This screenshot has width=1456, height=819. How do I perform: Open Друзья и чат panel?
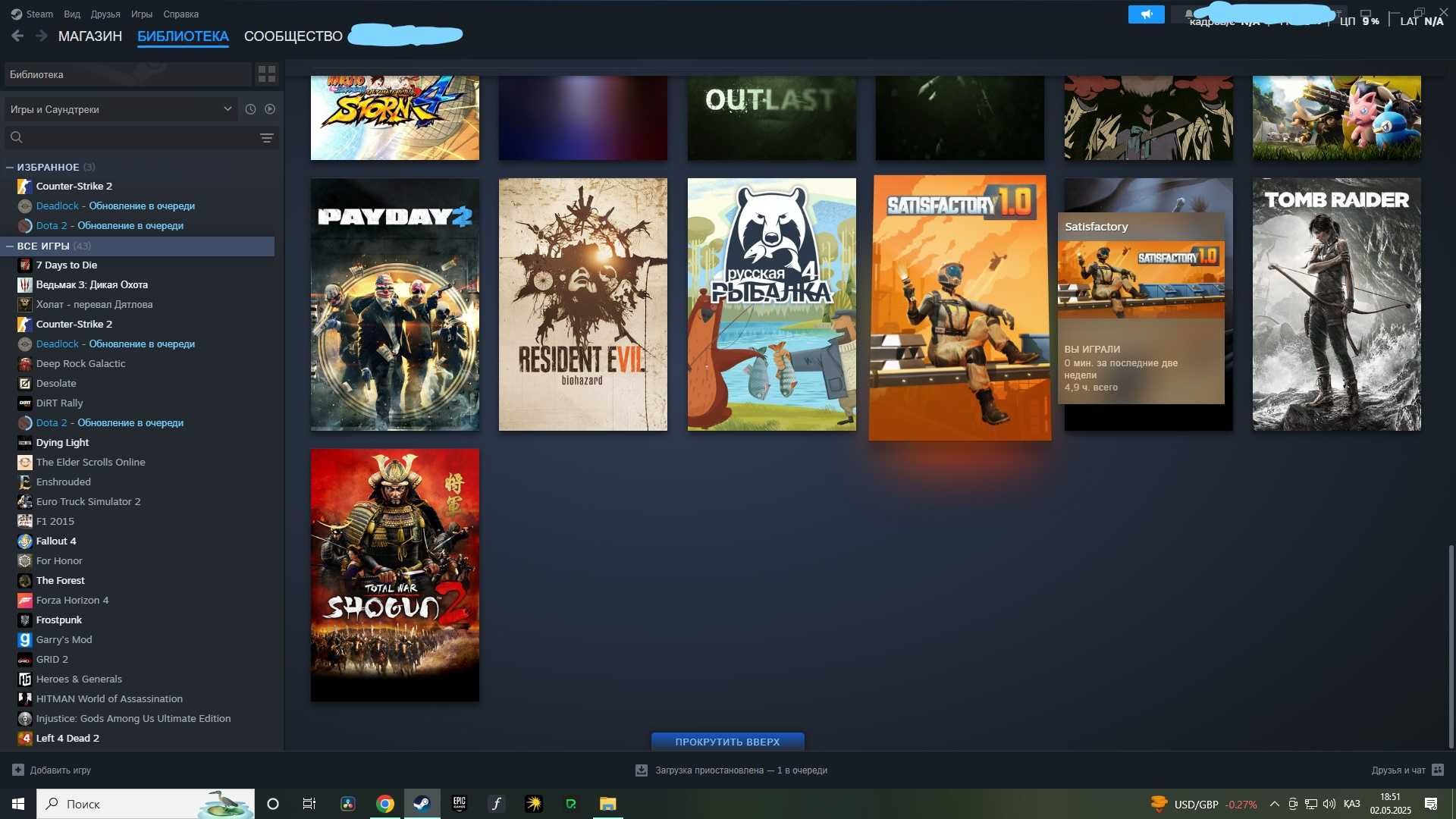pyautogui.click(x=1407, y=770)
